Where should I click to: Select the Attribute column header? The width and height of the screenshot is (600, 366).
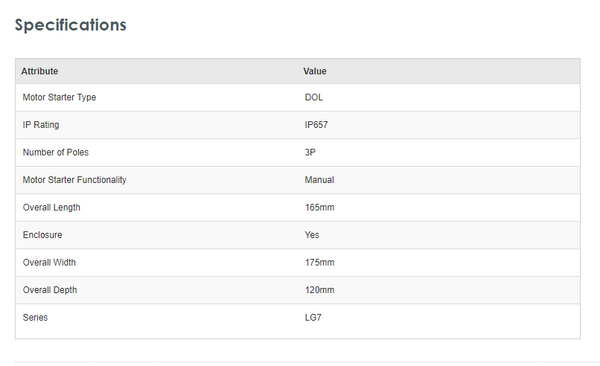click(x=40, y=71)
